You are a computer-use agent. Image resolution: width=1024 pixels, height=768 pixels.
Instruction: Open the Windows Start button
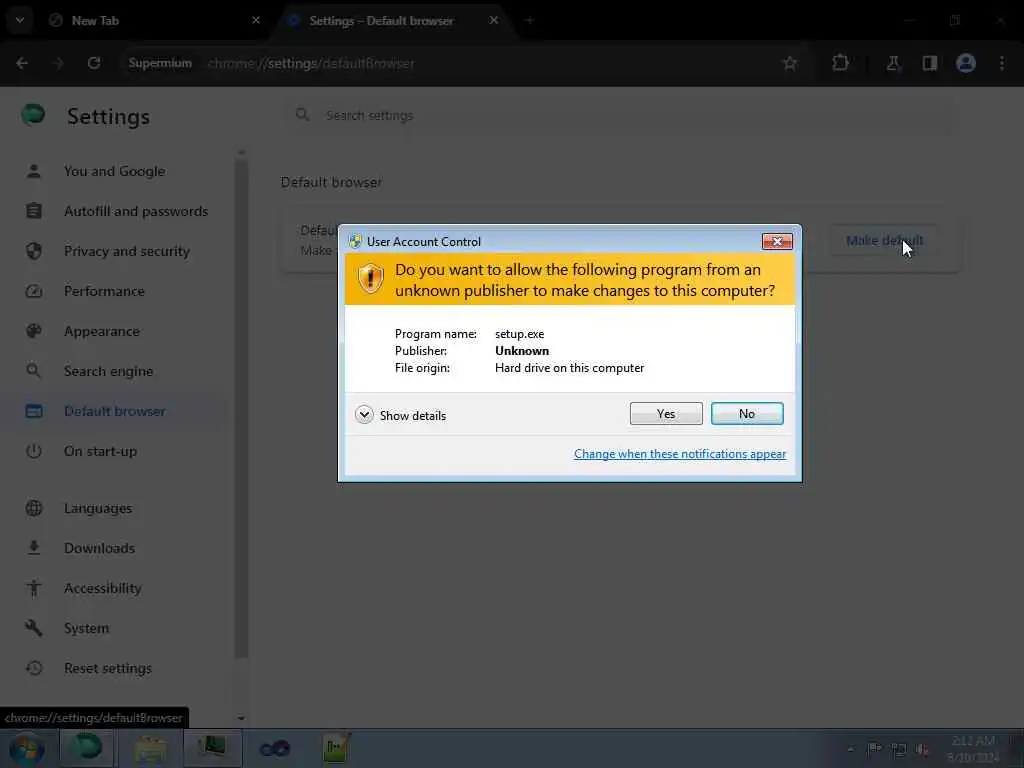tap(26, 748)
